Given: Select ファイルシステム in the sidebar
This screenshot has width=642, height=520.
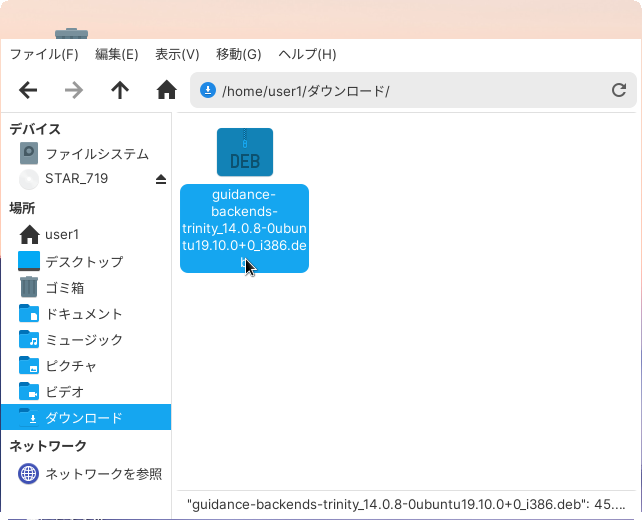Looking at the screenshot, I should [86, 154].
